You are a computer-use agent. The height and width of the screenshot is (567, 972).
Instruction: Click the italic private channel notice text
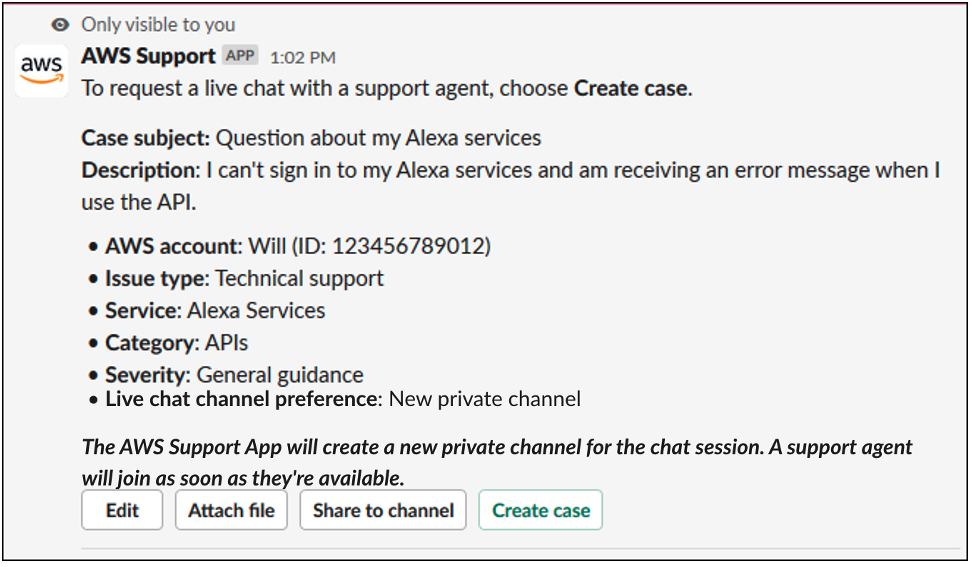pyautogui.click(x=497, y=447)
